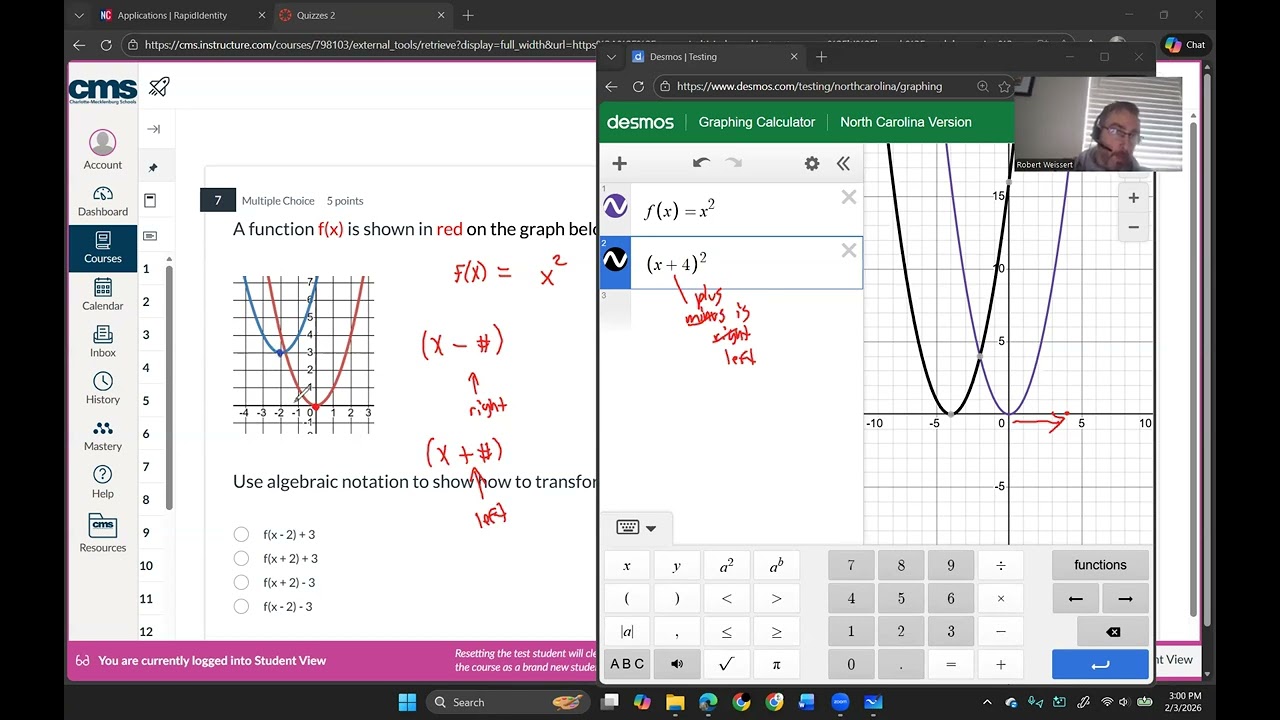The height and width of the screenshot is (720, 1280).
Task: Tap the absolute value key
Action: pyautogui.click(x=627, y=632)
